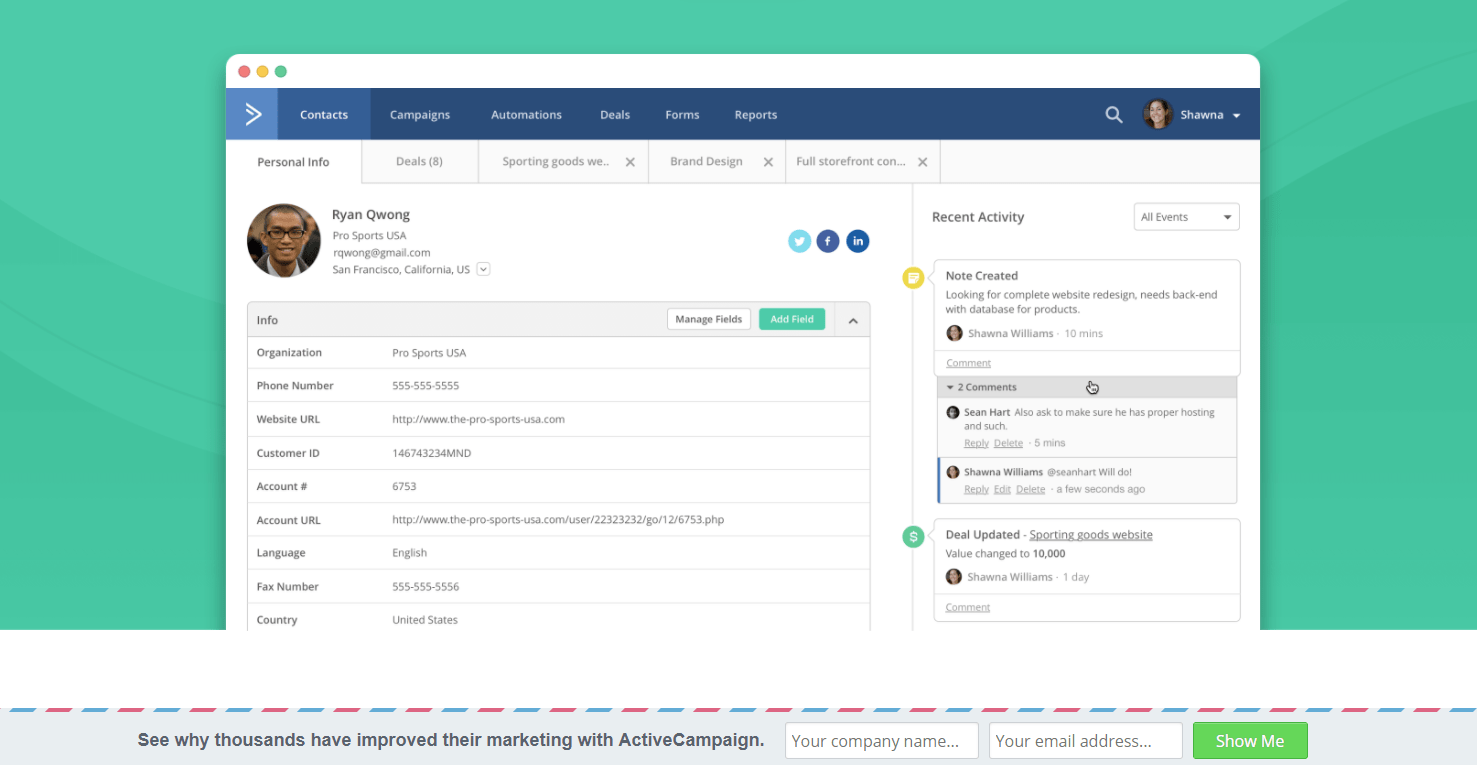
Task: Switch to the Brand Design tab
Action: pos(706,161)
